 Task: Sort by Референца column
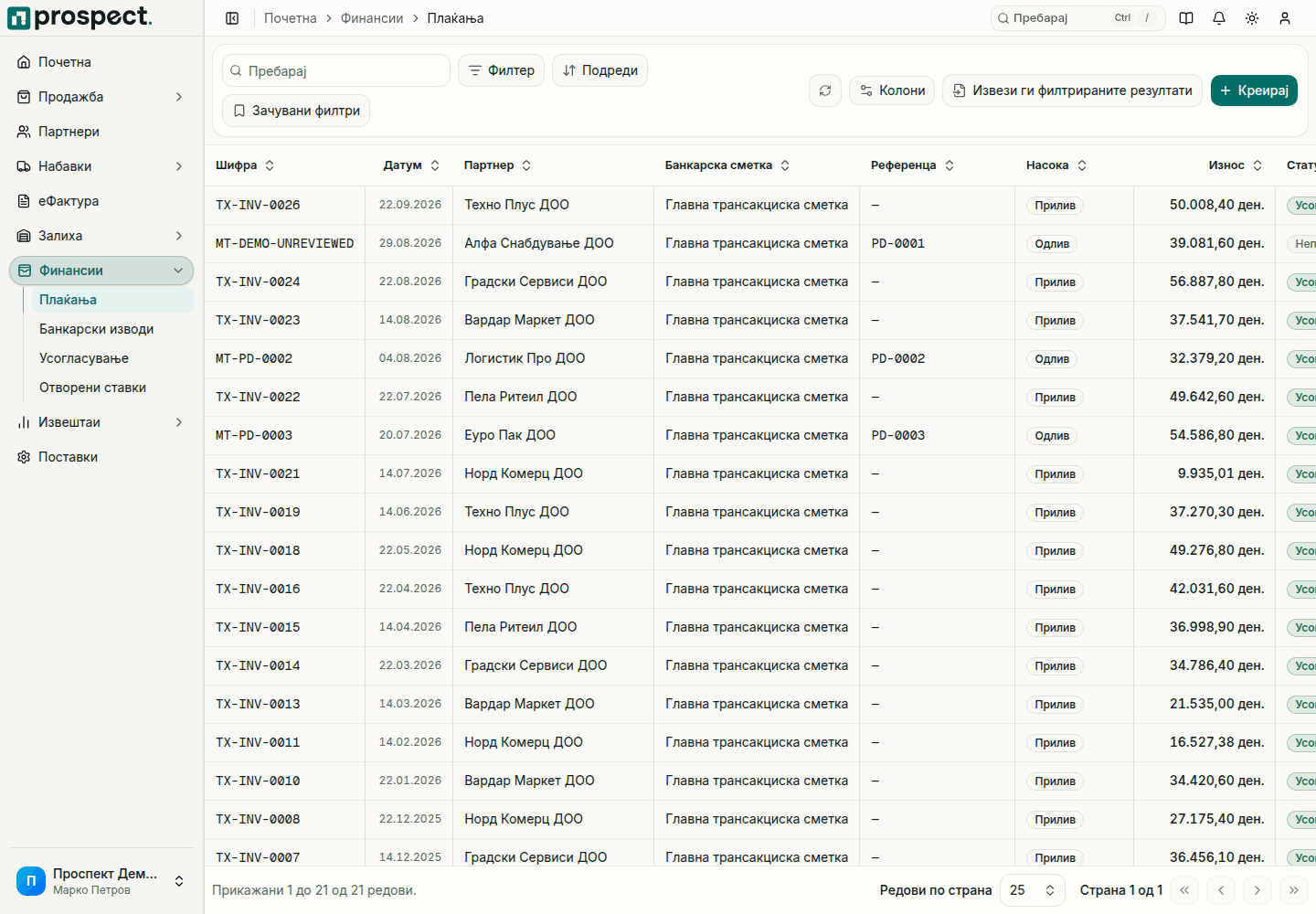click(912, 165)
